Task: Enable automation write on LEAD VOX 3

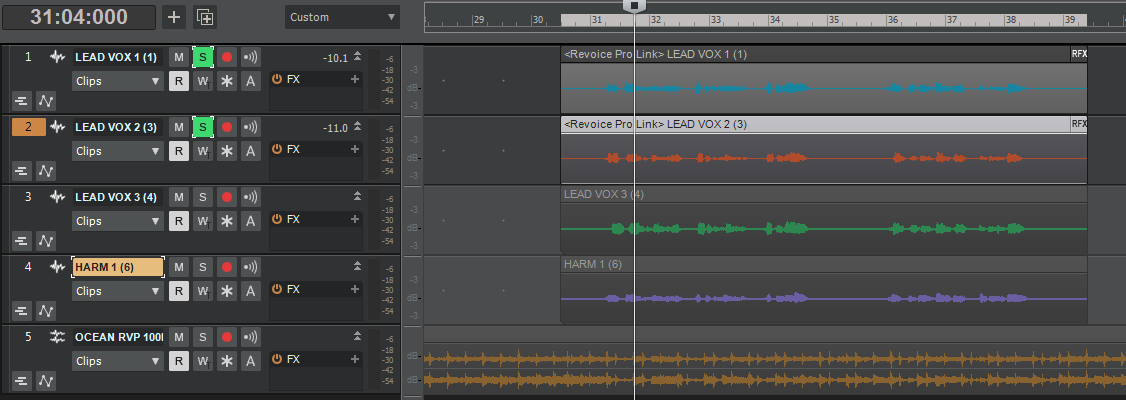Action: pos(202,221)
